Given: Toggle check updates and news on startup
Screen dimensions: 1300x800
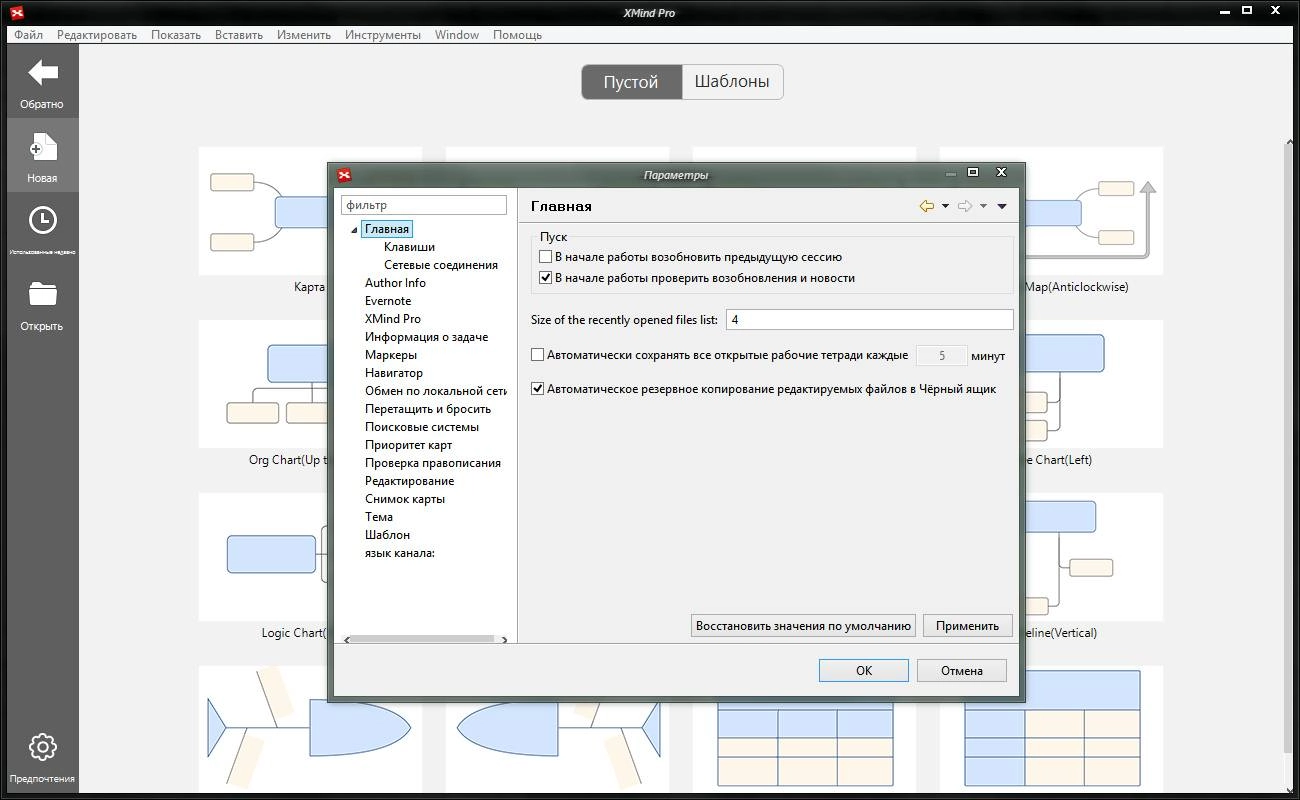Looking at the screenshot, I should coord(545,278).
